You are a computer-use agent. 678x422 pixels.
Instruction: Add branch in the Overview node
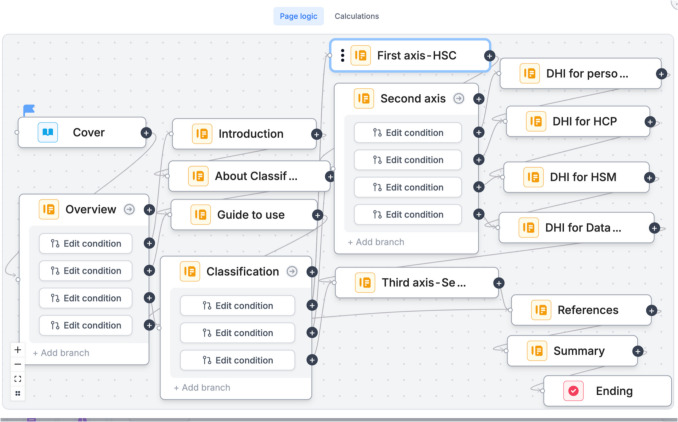[x=61, y=353]
